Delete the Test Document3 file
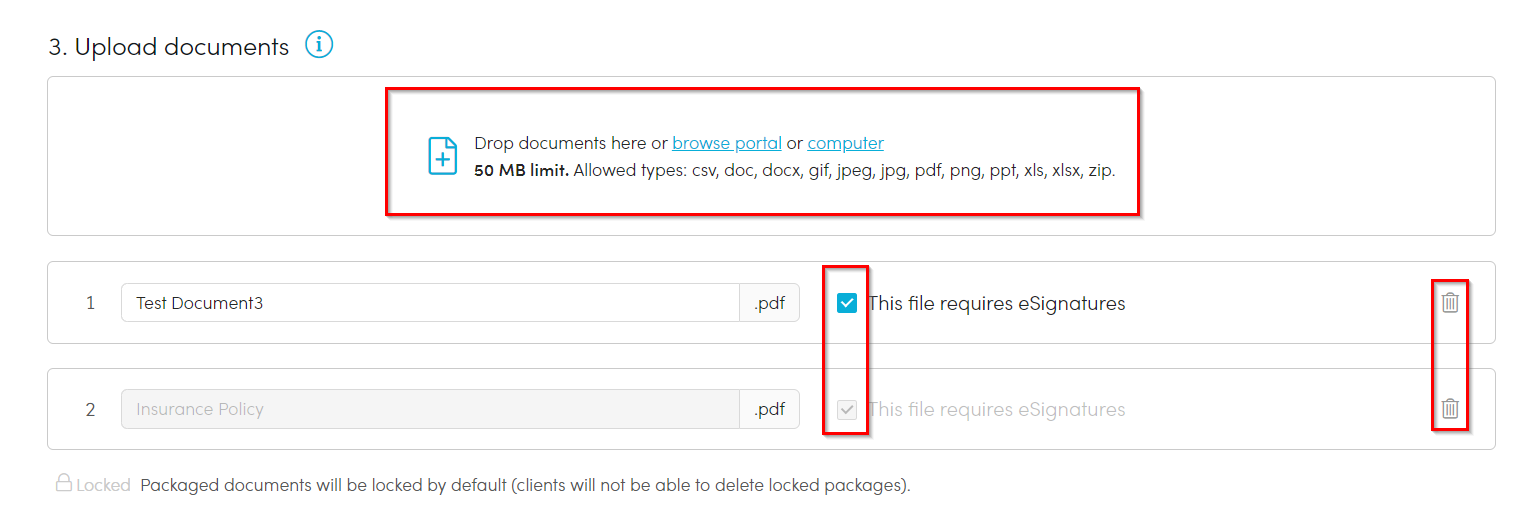Image resolution: width=1532 pixels, height=525 pixels. [x=1449, y=302]
